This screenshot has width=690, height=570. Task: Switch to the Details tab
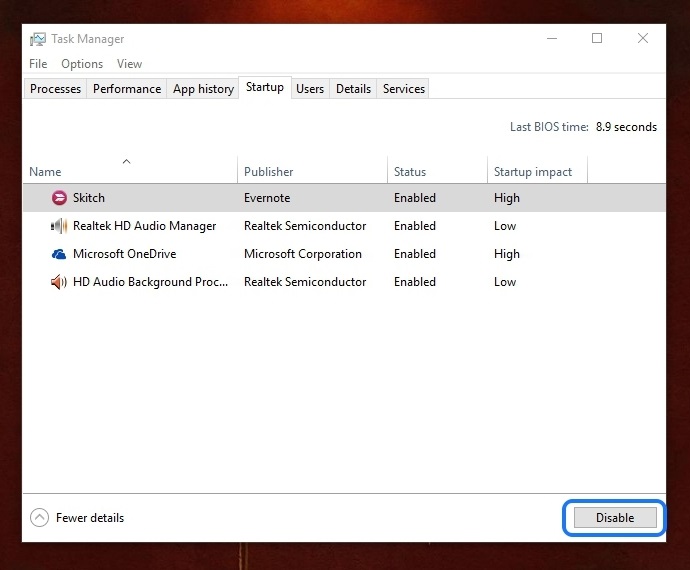[353, 89]
